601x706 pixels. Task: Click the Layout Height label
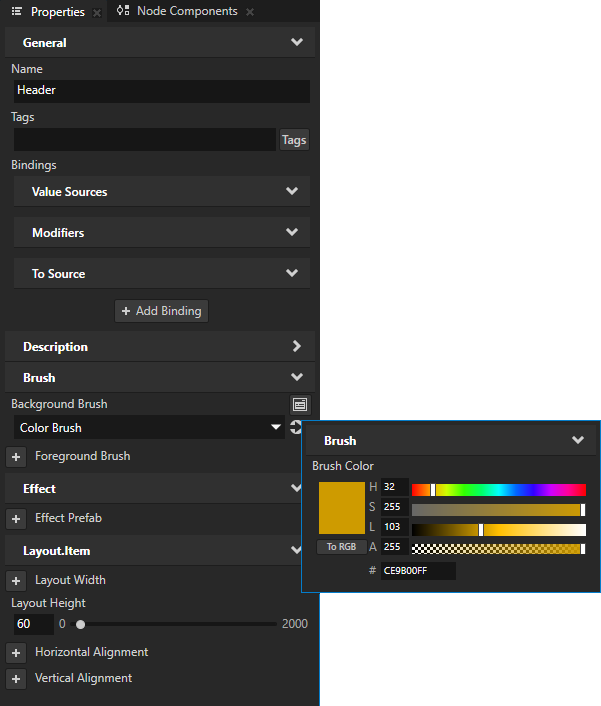(48, 603)
